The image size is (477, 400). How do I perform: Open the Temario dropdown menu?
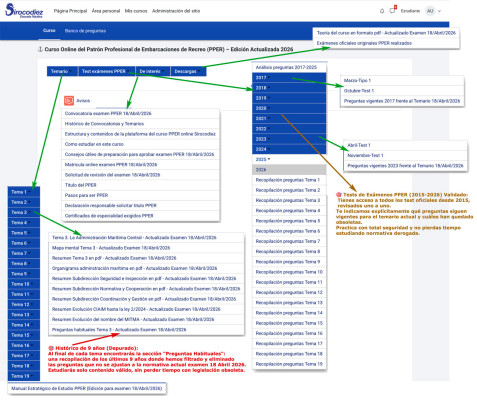point(62,71)
